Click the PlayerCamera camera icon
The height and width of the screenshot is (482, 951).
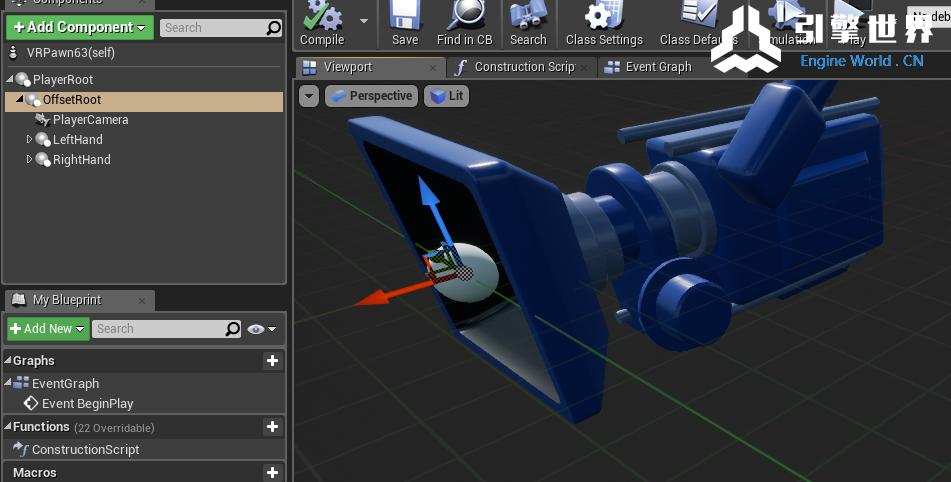[x=42, y=120]
